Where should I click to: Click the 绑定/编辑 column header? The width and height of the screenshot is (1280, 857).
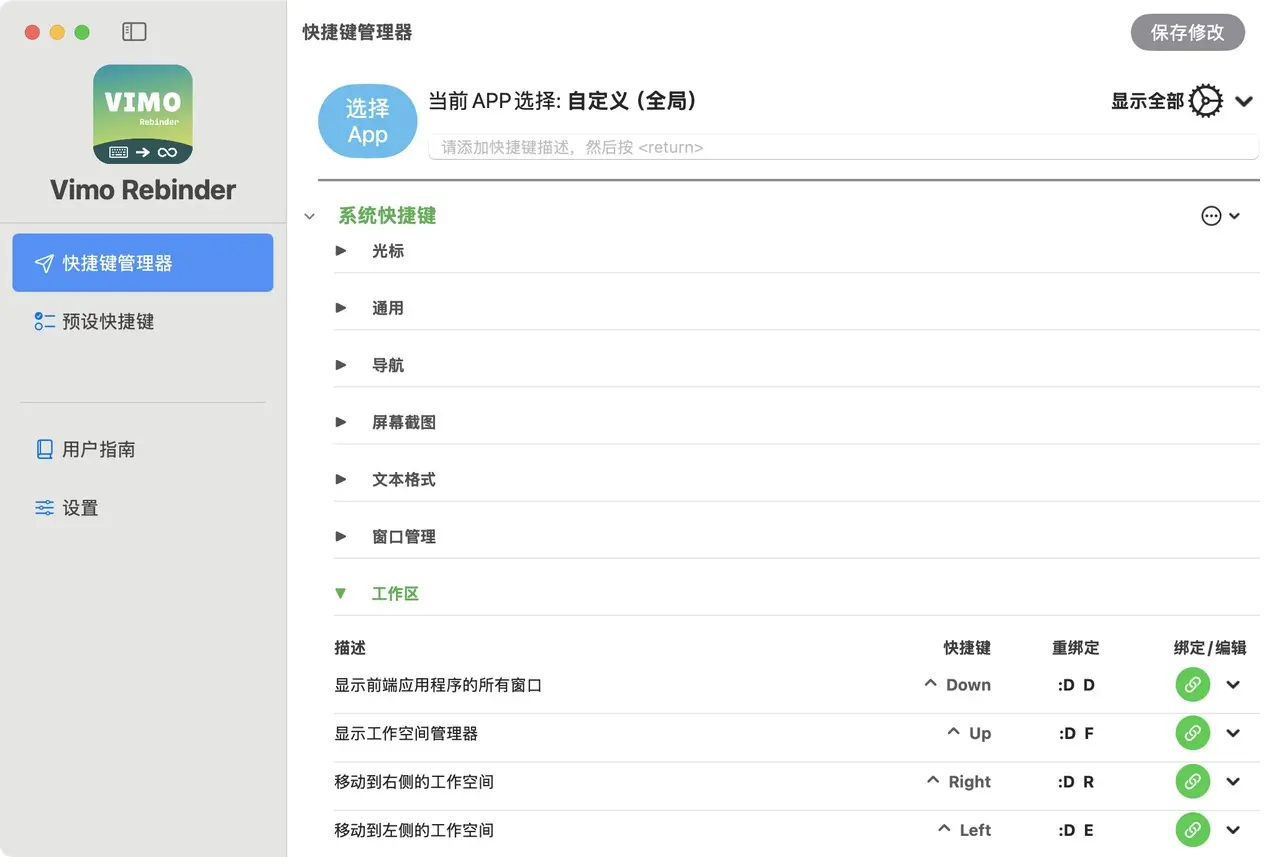1210,648
